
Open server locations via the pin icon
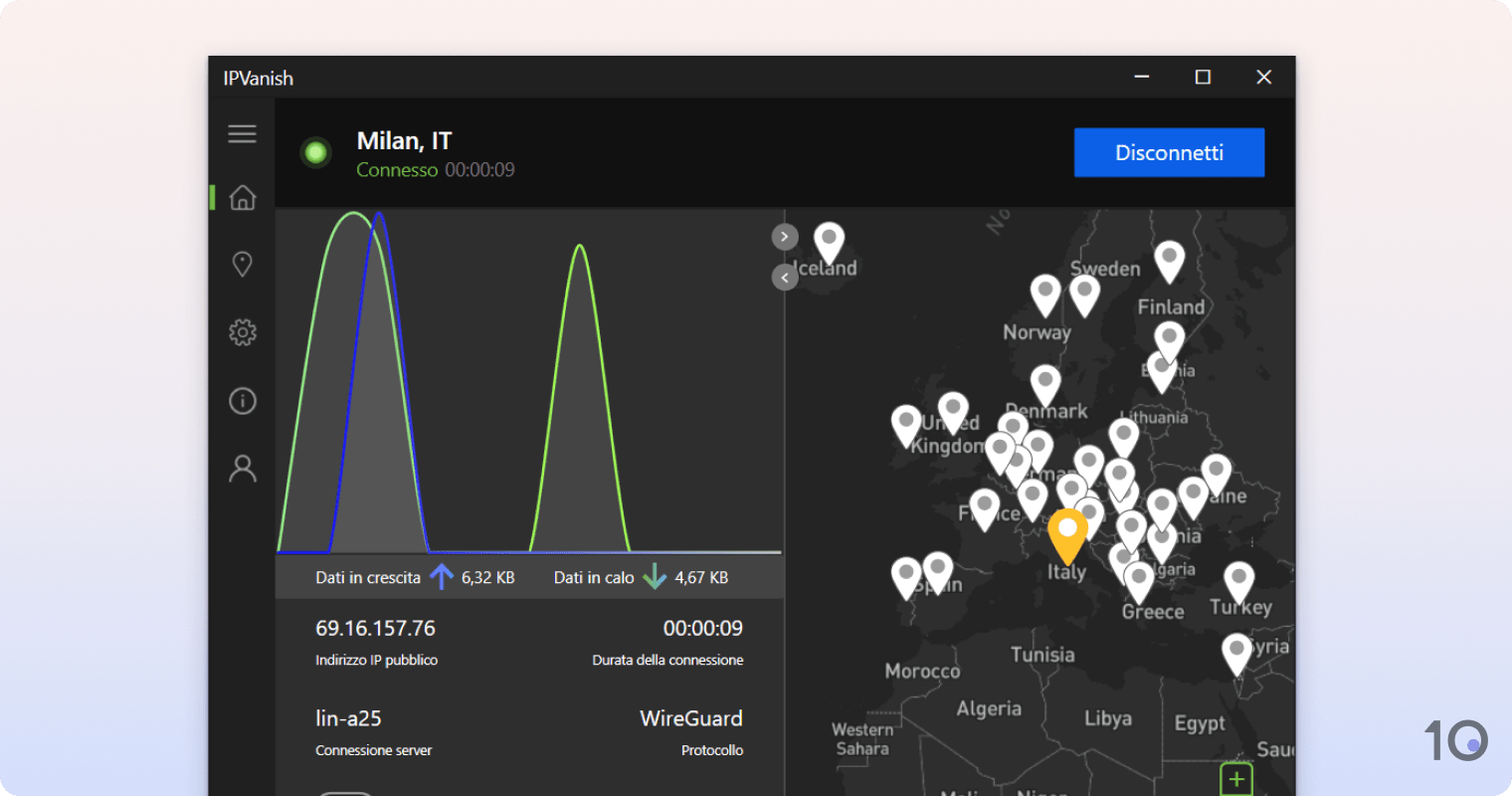point(242,264)
